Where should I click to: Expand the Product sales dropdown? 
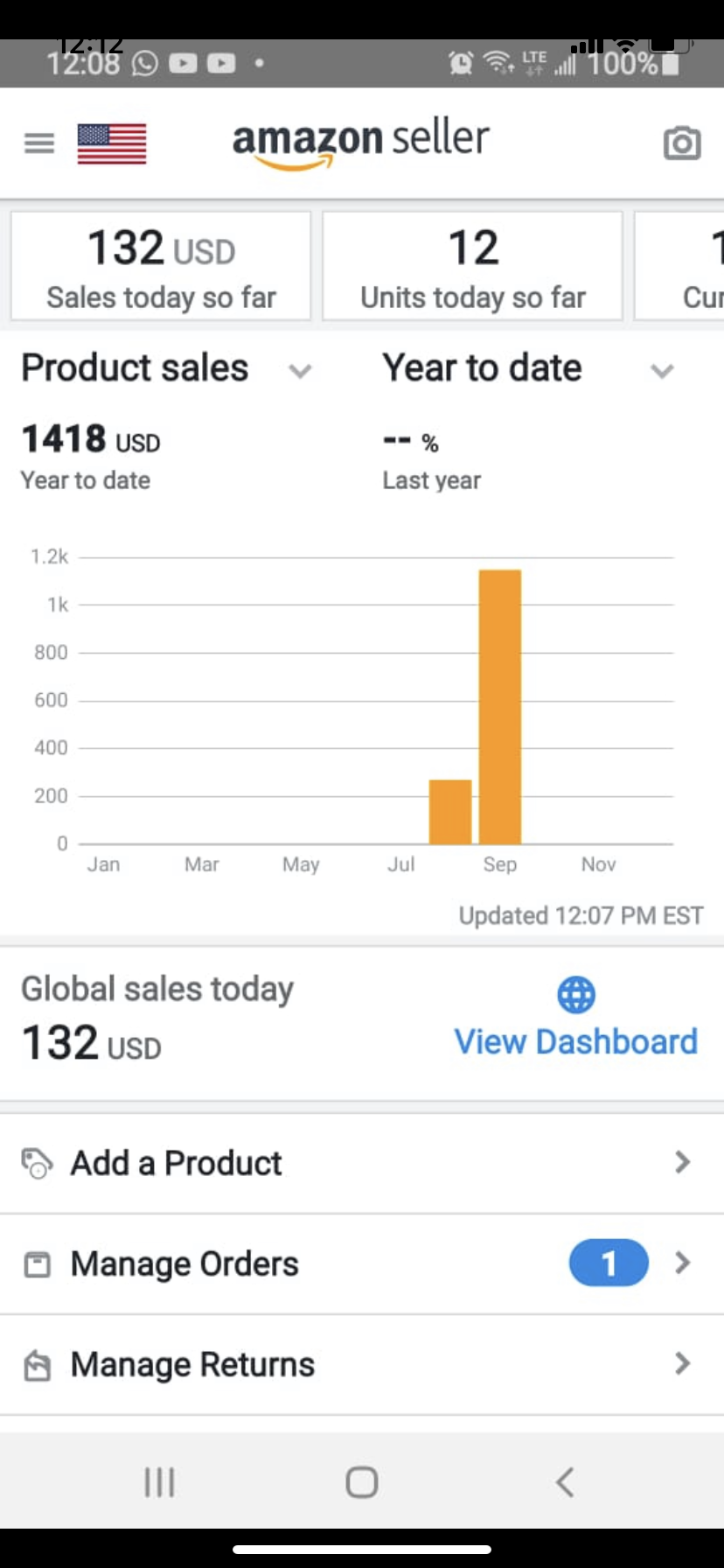tap(300, 371)
